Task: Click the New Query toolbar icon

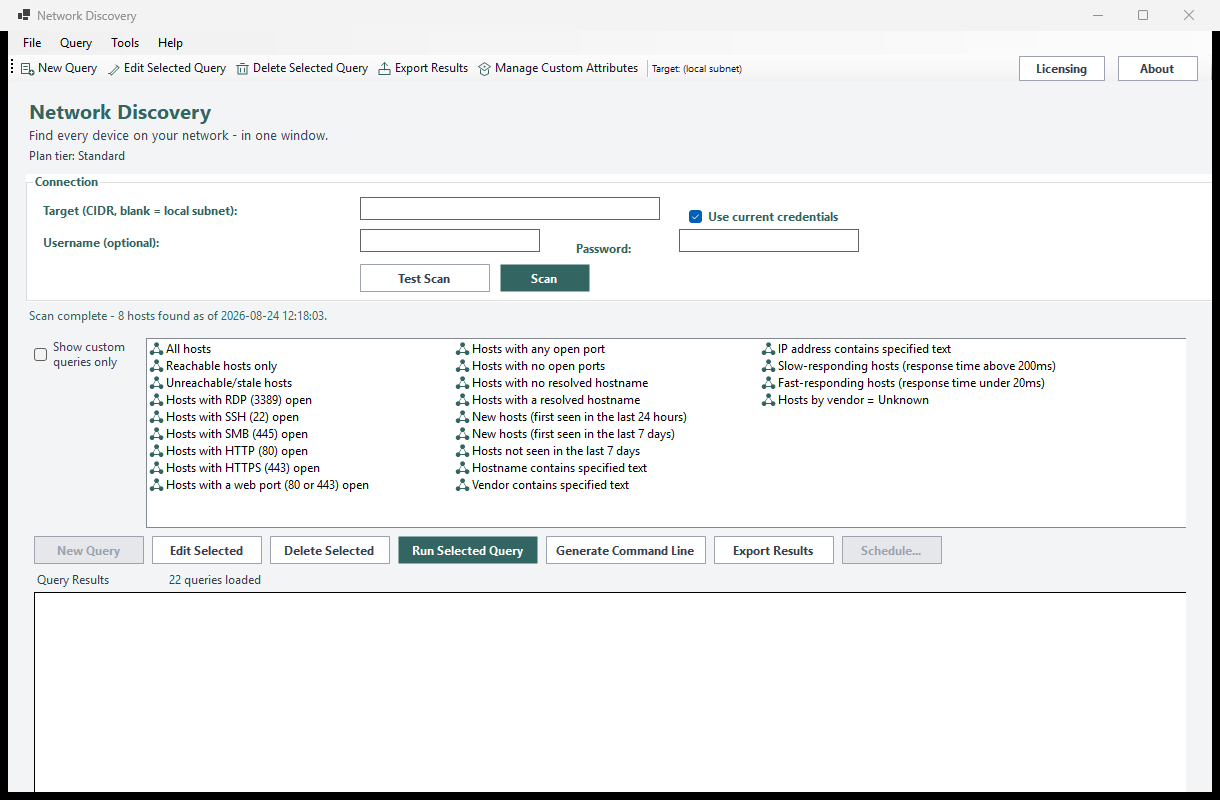Action: click(28, 69)
